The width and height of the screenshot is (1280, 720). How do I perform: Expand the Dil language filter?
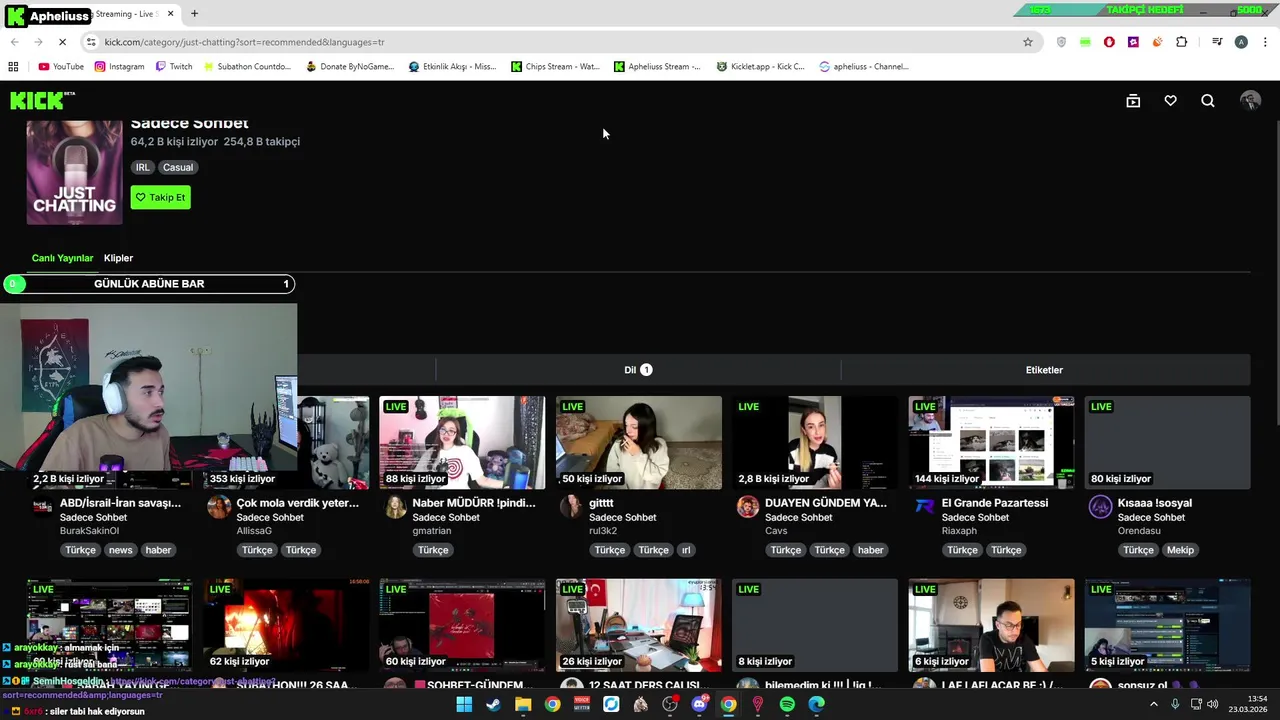(x=638, y=370)
